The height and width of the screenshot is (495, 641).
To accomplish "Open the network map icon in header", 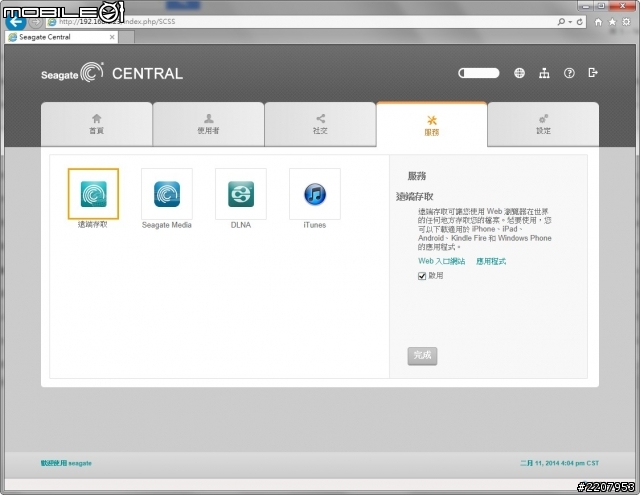I will point(544,73).
